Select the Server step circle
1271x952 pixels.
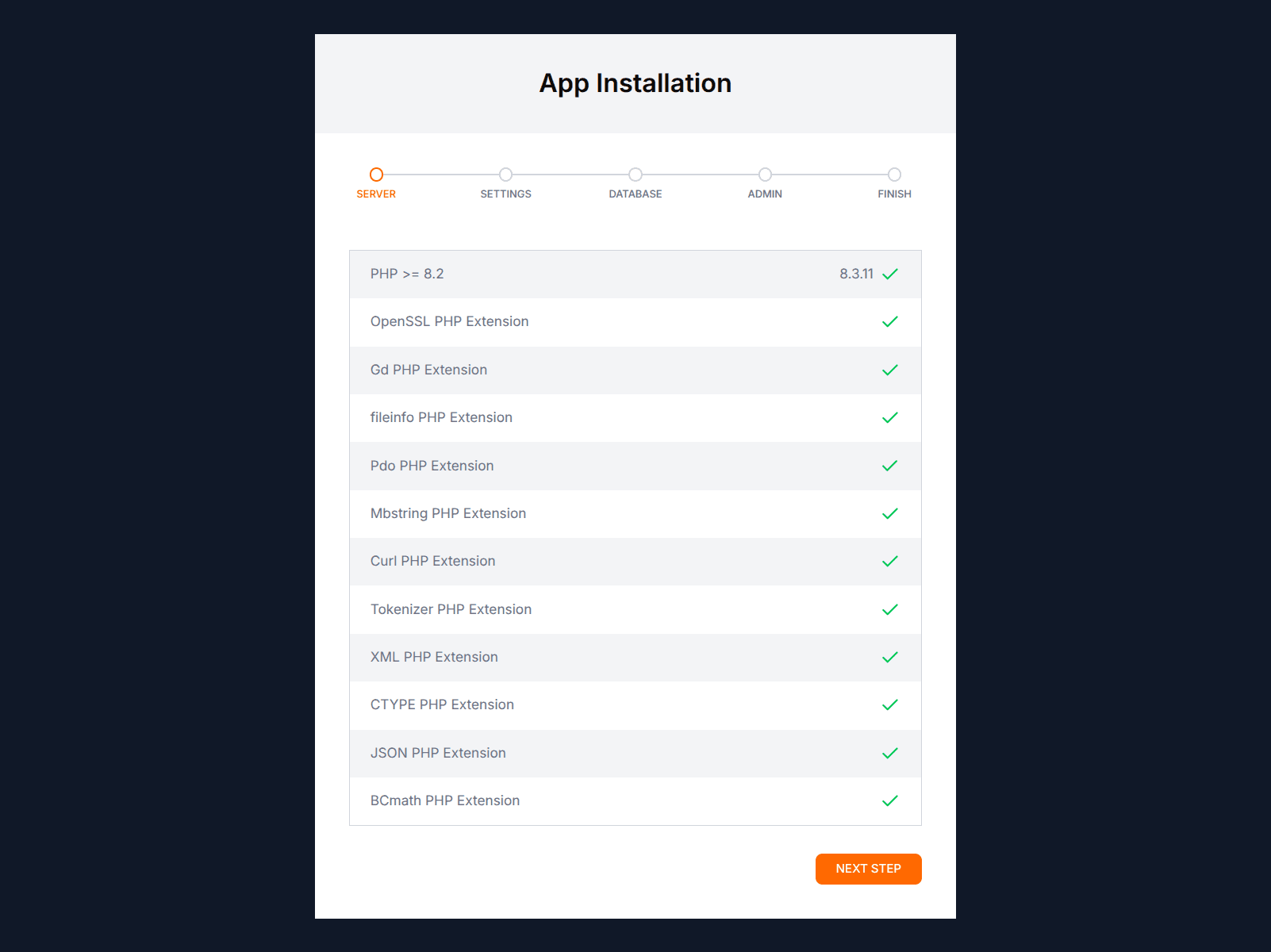click(x=376, y=175)
